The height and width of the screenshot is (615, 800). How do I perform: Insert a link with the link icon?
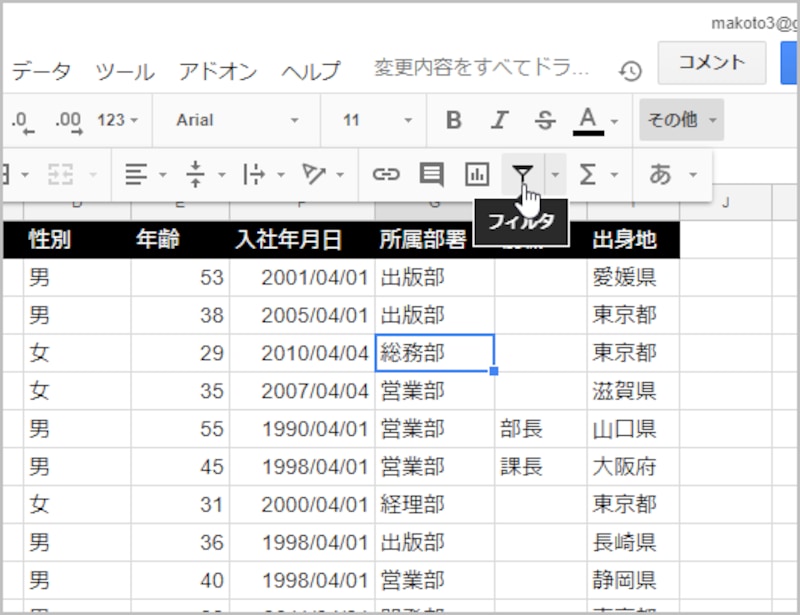(x=387, y=173)
